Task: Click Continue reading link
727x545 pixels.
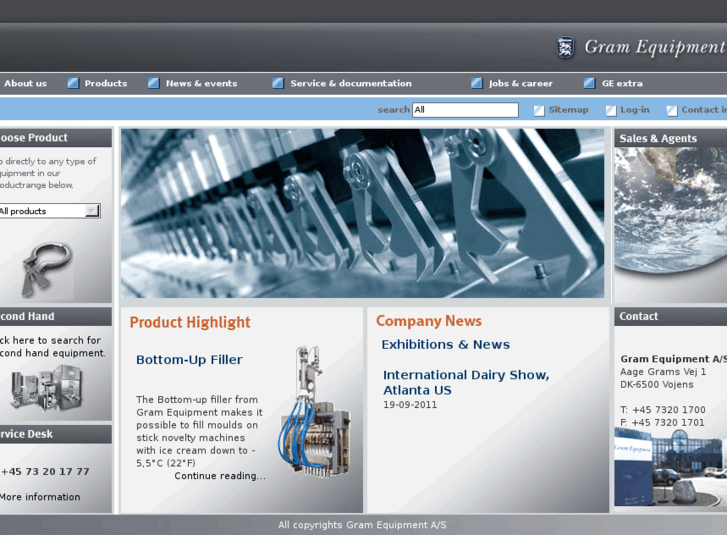Action: 220,476
